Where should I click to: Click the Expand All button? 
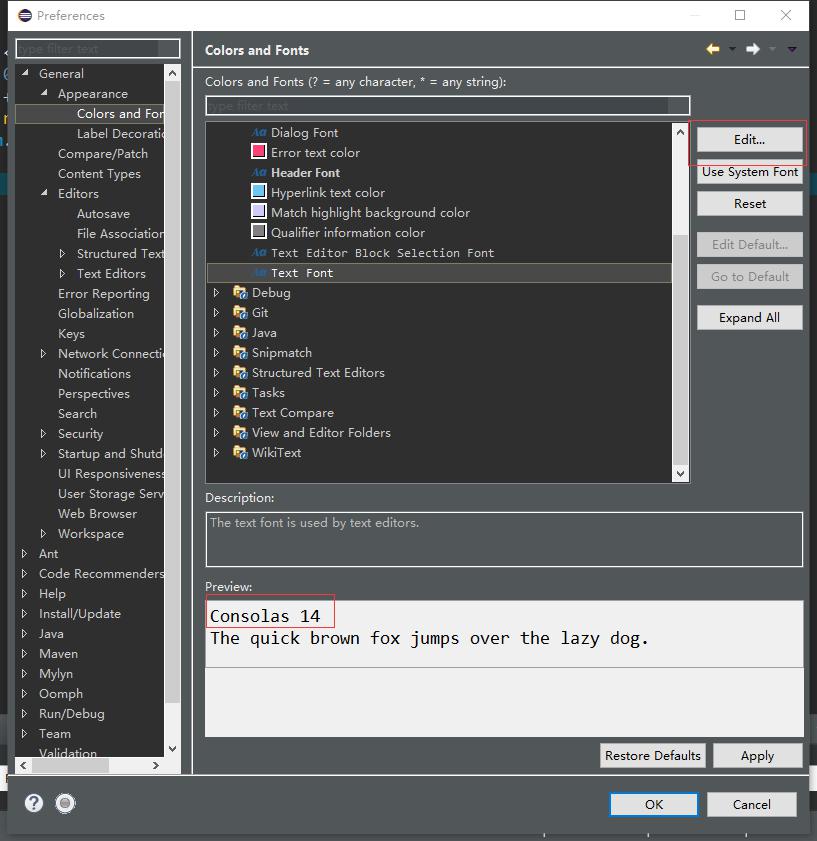pos(749,318)
